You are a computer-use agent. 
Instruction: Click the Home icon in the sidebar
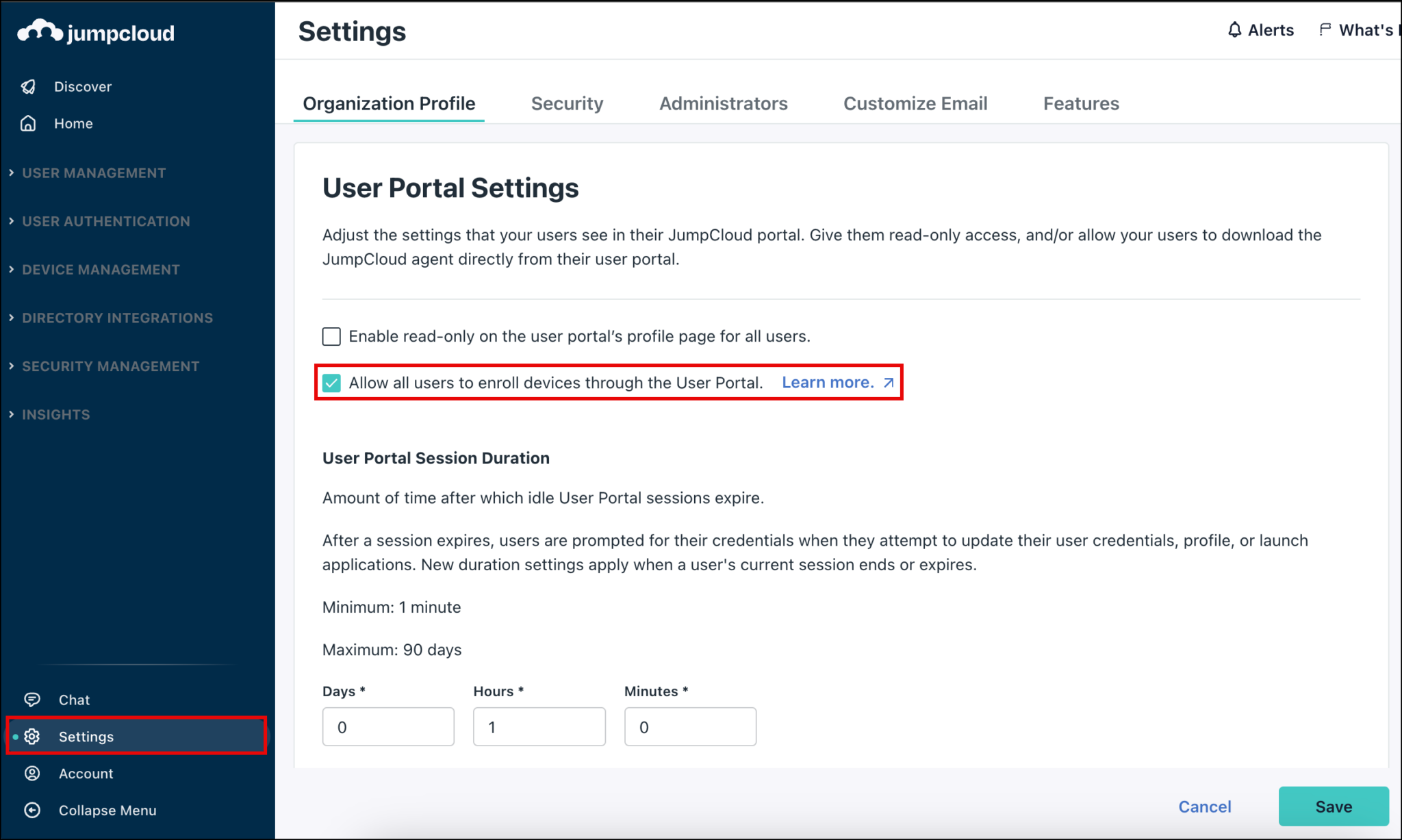pyautogui.click(x=28, y=123)
